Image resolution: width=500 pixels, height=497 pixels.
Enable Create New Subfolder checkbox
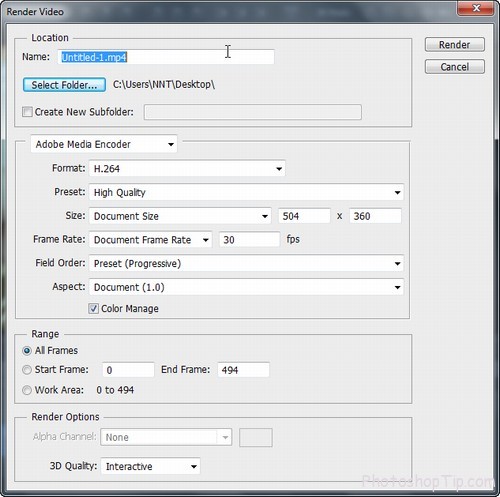pos(27,112)
